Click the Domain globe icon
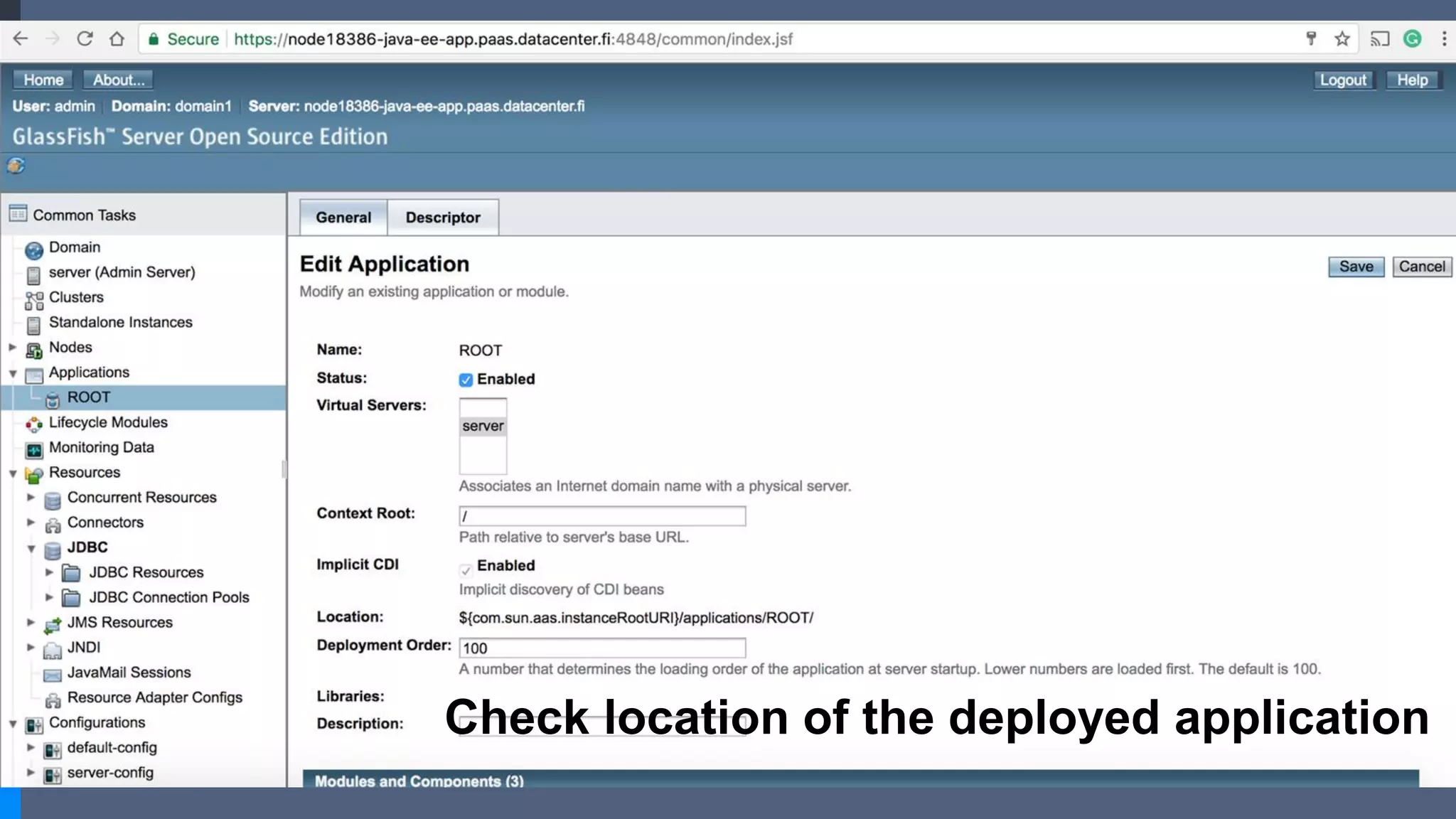Screen dimensions: 1456x819 [33, 250]
